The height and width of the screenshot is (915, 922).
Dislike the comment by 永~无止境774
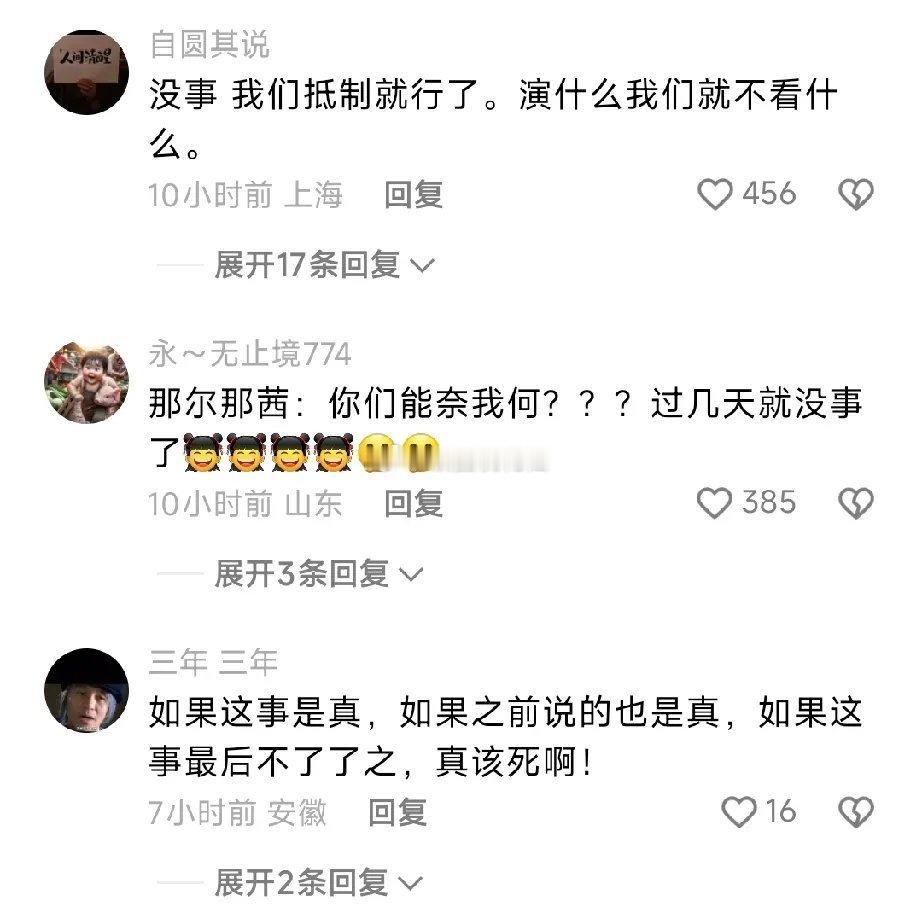click(x=856, y=503)
